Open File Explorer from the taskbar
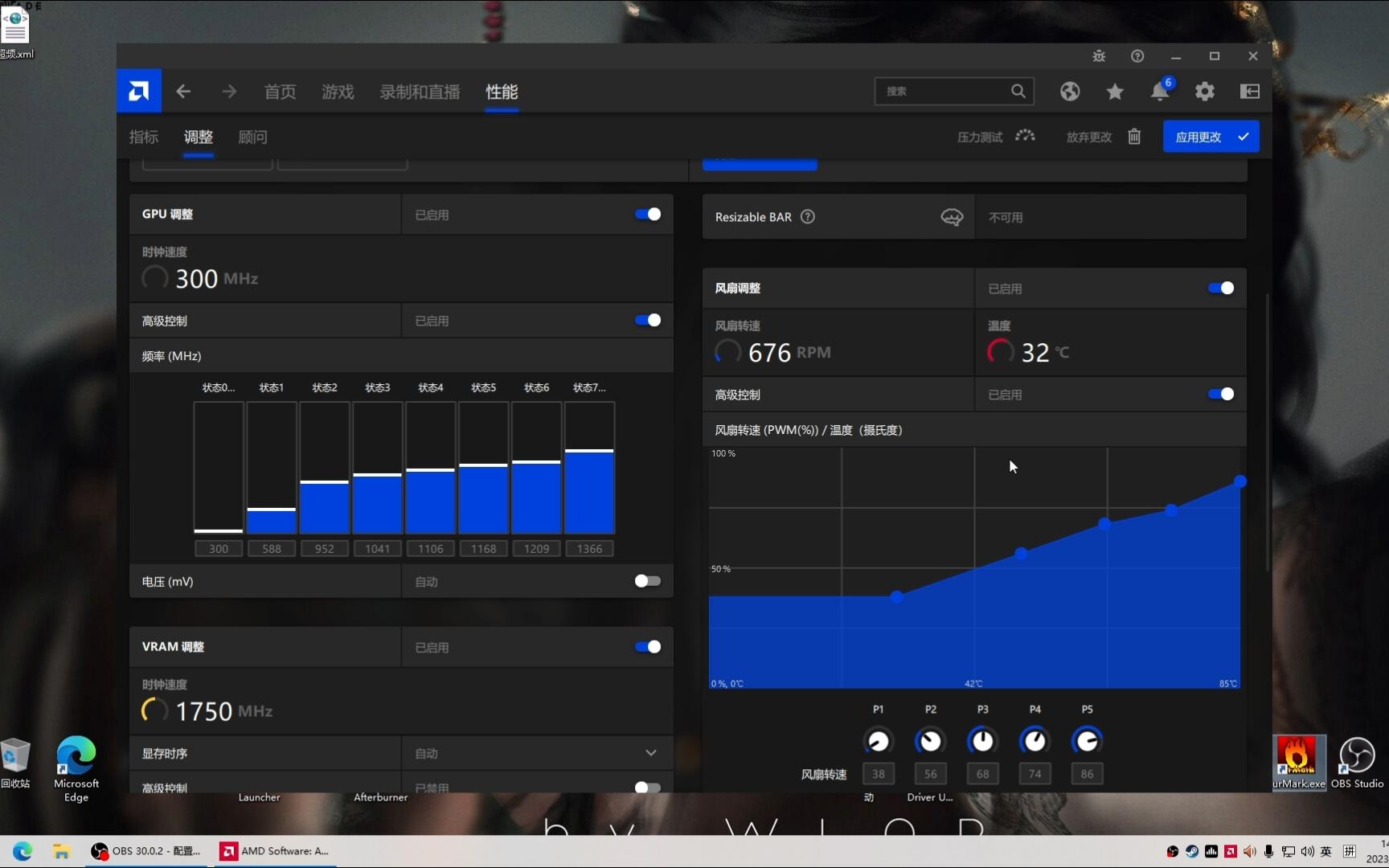Viewport: 1389px width, 868px height. [x=61, y=851]
